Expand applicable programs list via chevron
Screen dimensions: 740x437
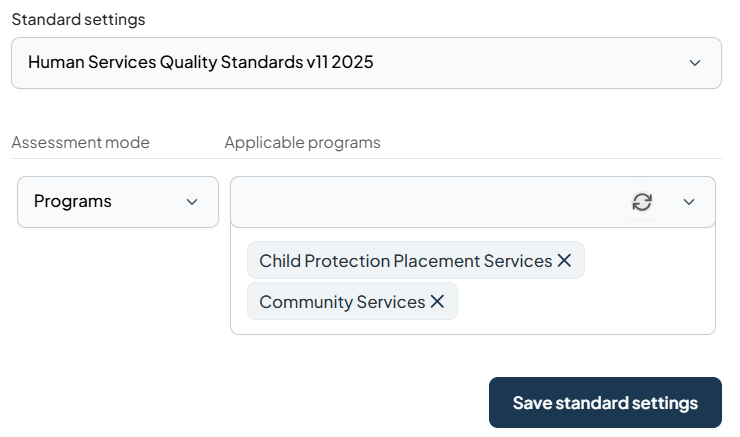pyautogui.click(x=689, y=202)
